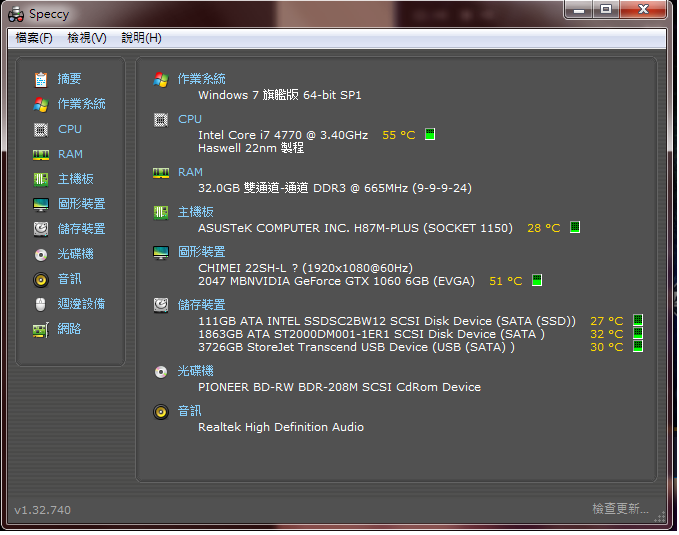Select the RAM label in the sidebar
The image size is (679, 535).
click(70, 154)
